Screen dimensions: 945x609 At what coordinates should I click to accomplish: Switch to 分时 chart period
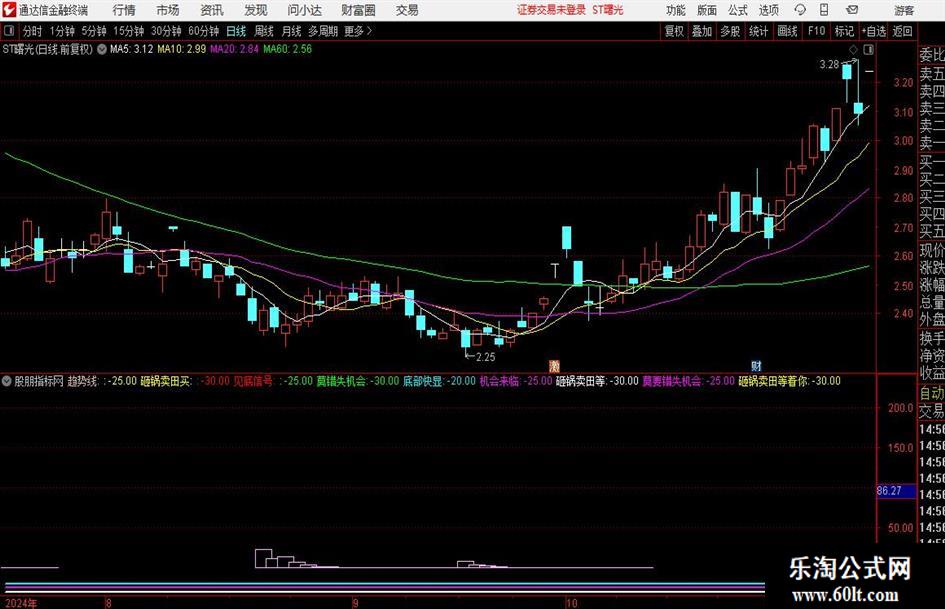(33, 31)
